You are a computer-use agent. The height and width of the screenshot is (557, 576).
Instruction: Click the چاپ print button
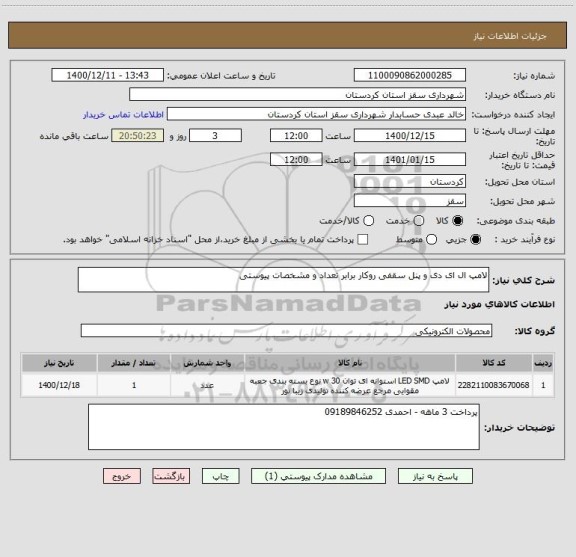pyautogui.click(x=220, y=476)
